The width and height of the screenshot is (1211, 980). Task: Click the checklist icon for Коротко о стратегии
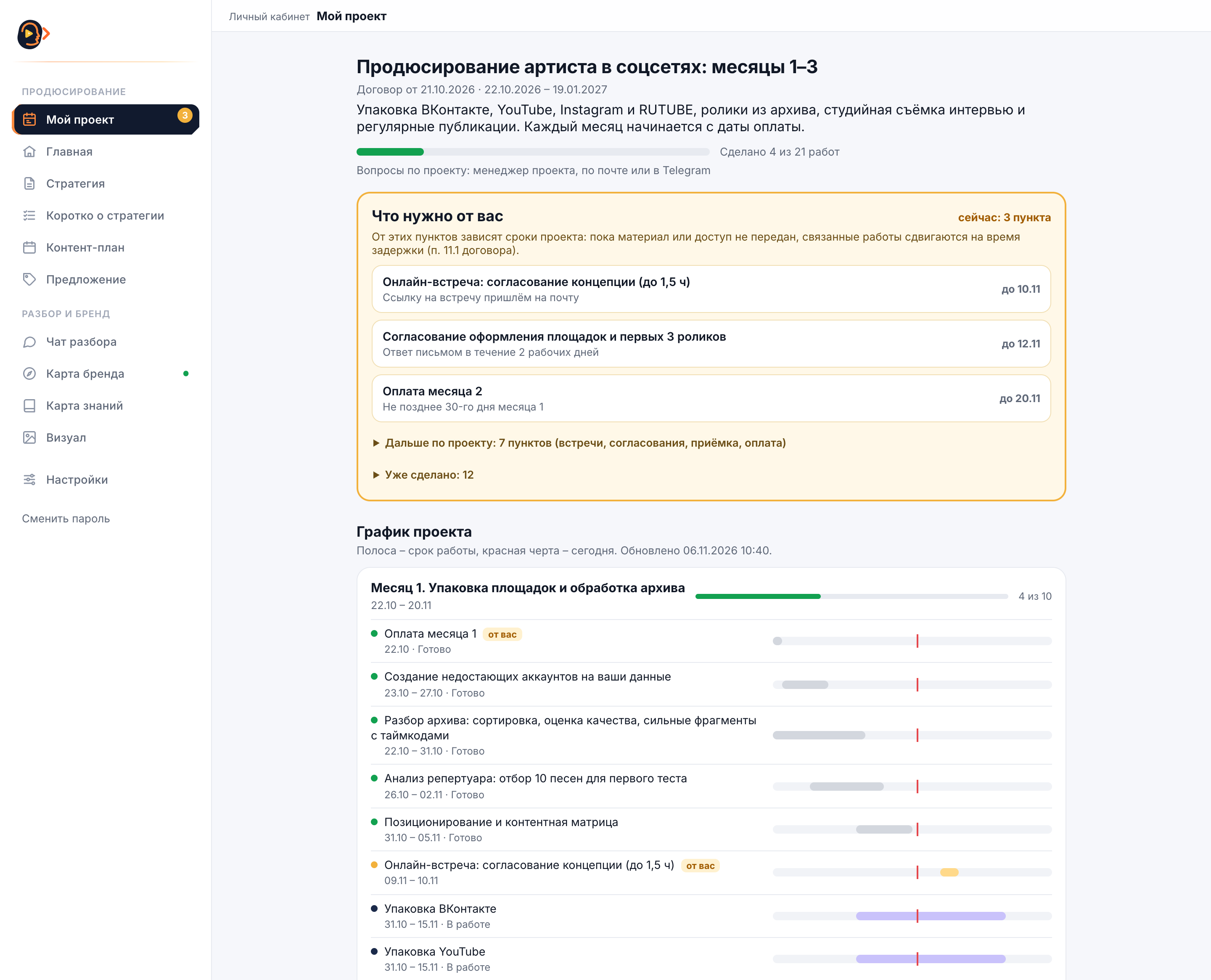point(29,216)
